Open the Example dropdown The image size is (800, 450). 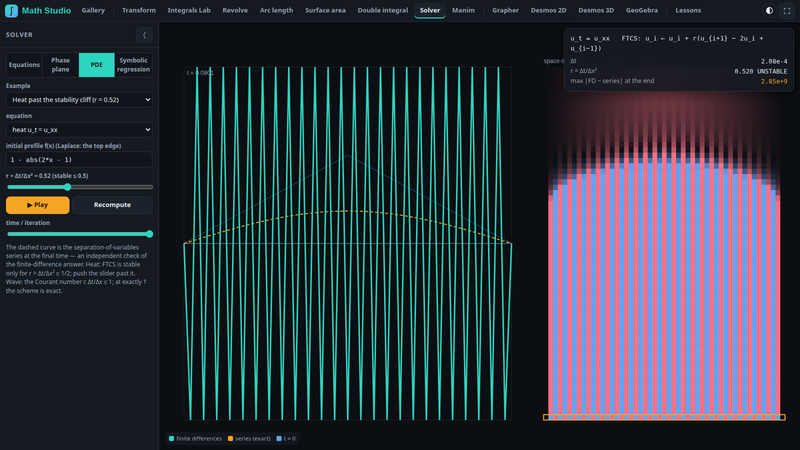coord(79,99)
